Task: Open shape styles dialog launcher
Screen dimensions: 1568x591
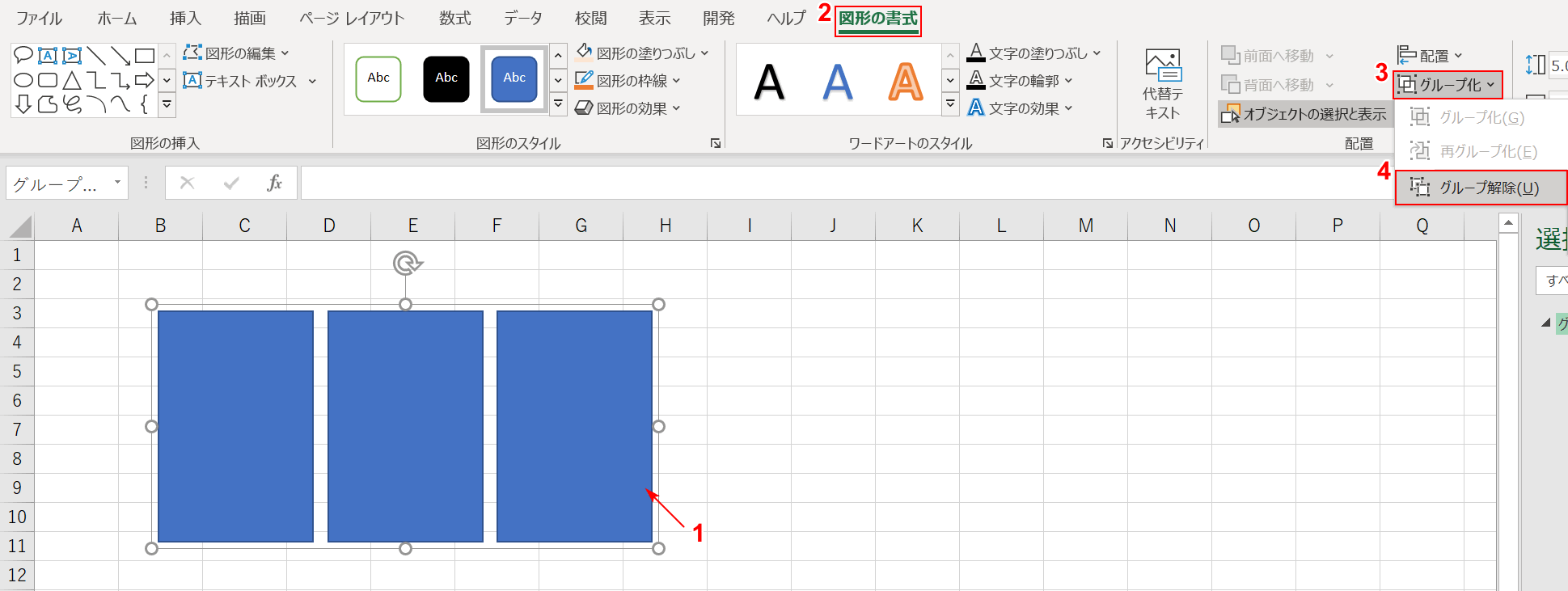Action: point(716,143)
